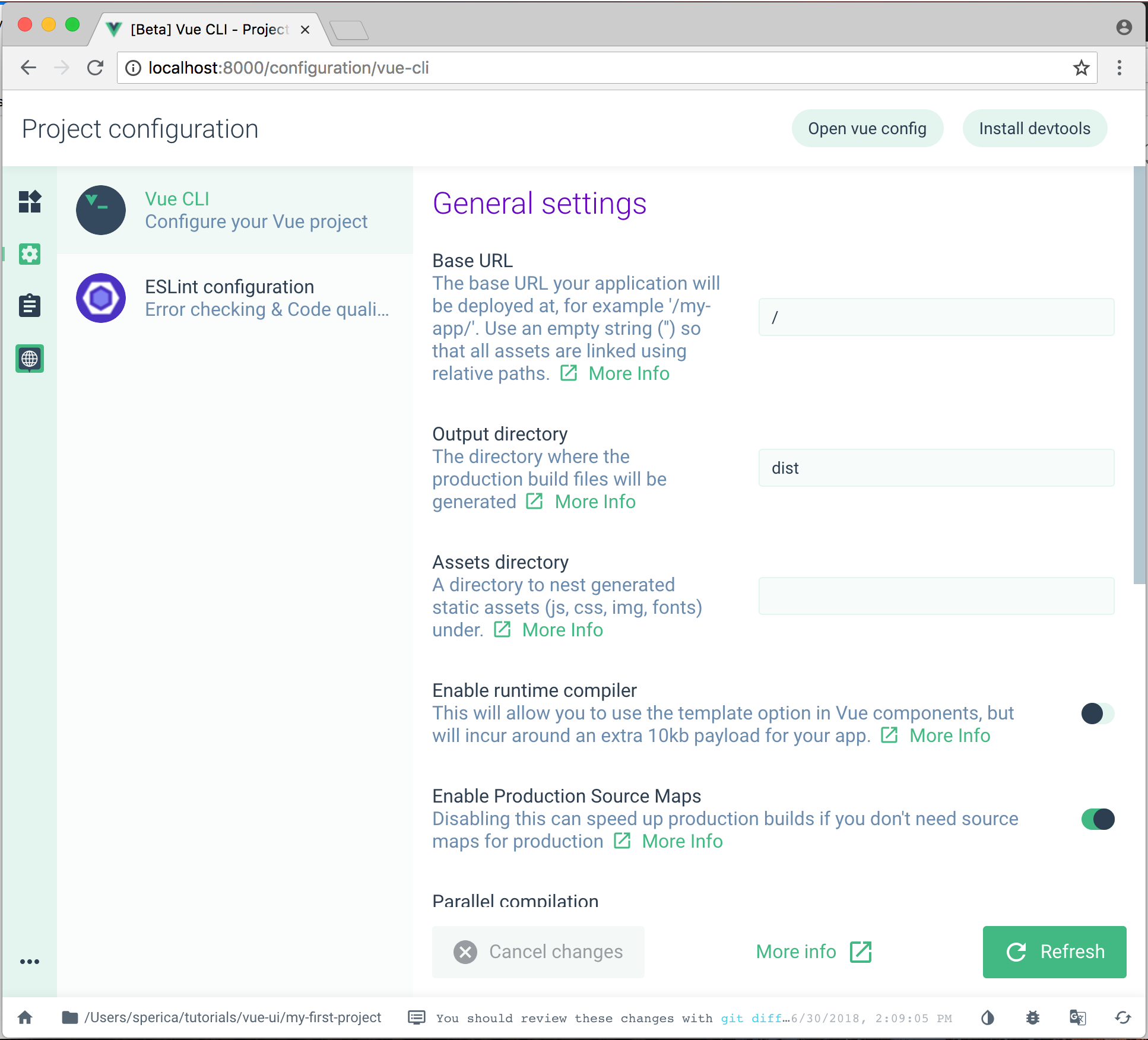Open the more options ellipsis at sidebar bottom

coord(30,962)
